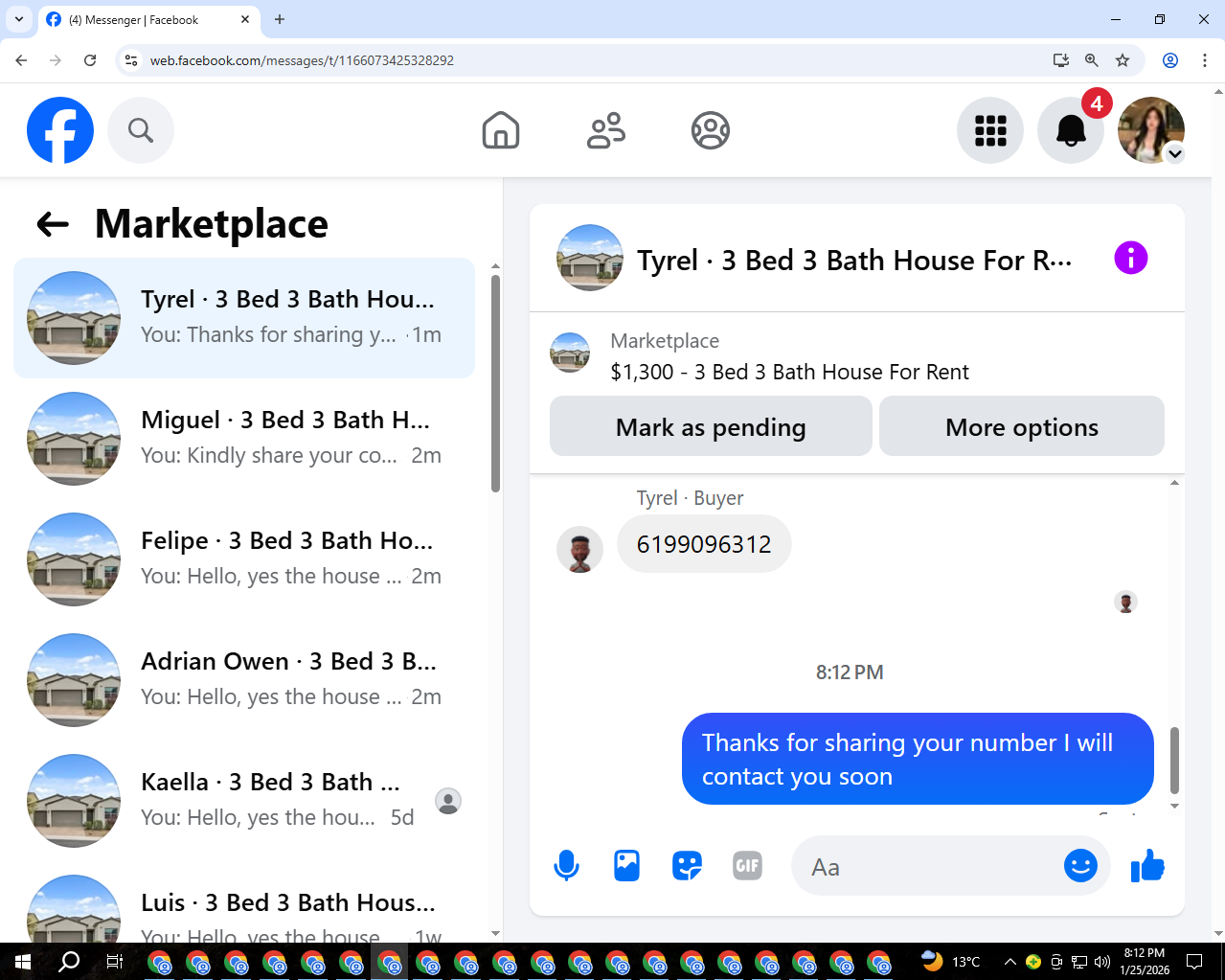Screen dimensions: 1225x980
Task: Bookmark this page with the star icon
Action: (x=1123, y=60)
